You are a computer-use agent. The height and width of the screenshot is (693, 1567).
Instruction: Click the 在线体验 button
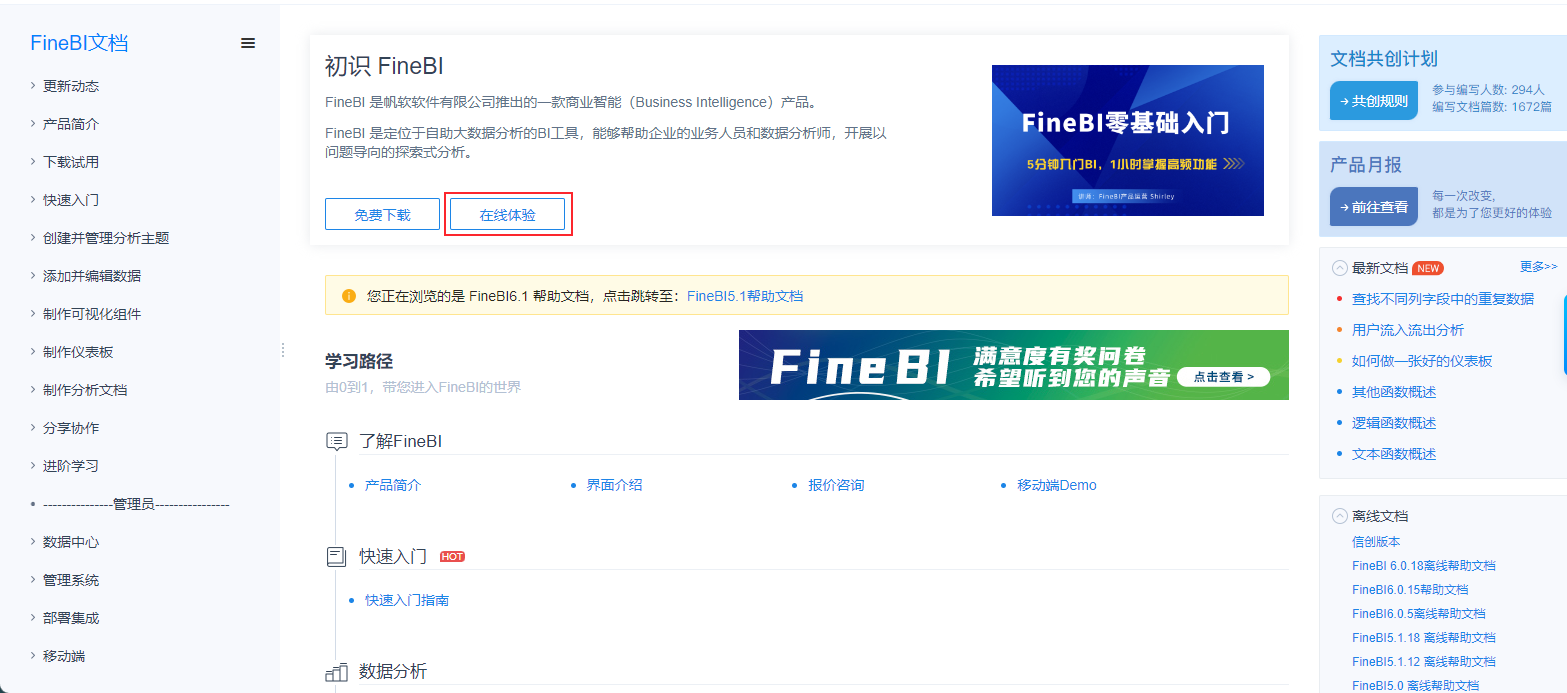[x=507, y=214]
